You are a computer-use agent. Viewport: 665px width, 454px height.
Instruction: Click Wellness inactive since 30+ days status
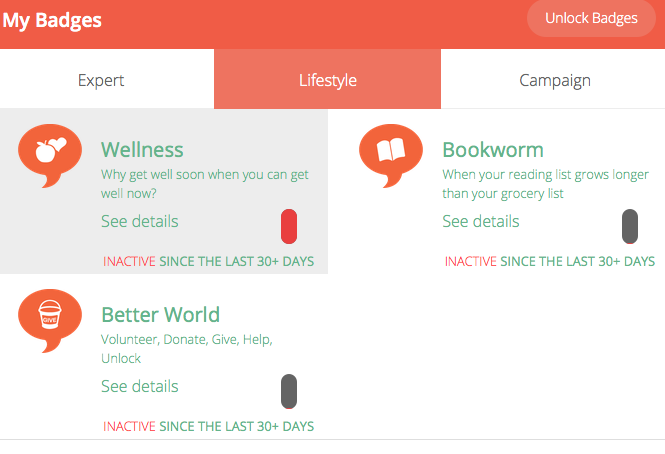point(208,261)
